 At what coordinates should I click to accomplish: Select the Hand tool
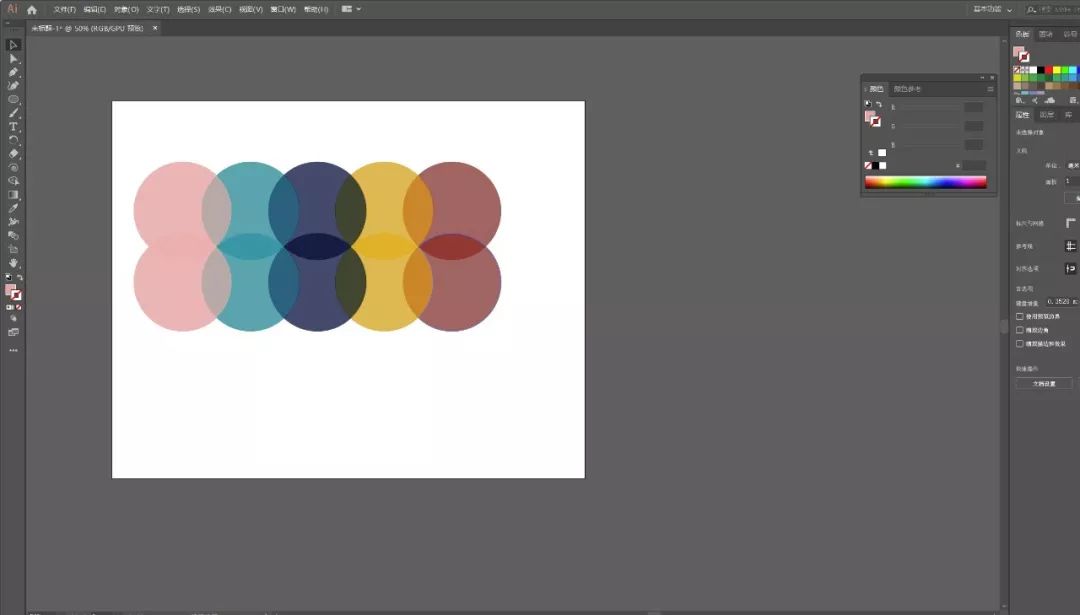[13, 263]
